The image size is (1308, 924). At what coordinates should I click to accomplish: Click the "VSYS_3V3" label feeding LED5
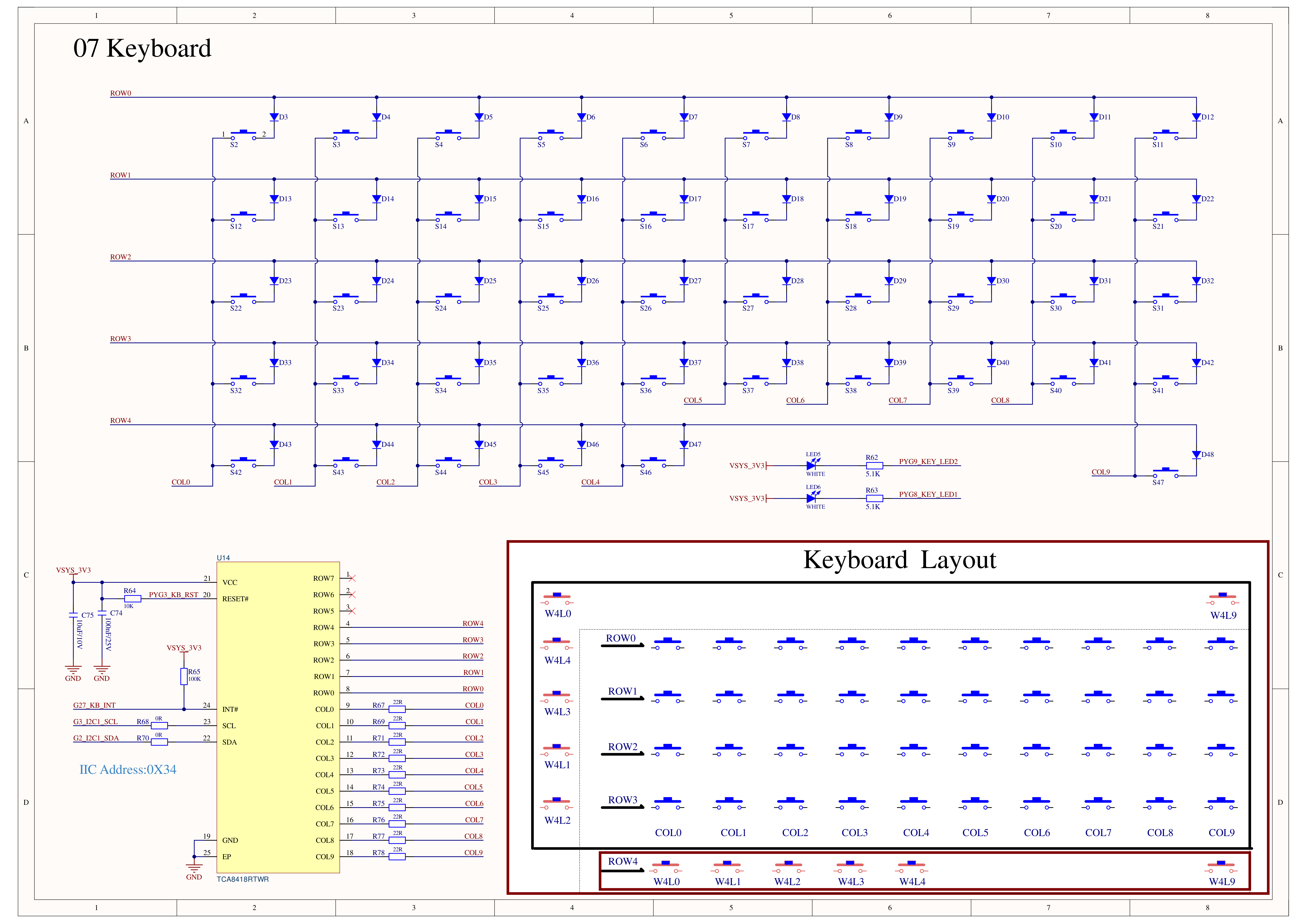[747, 466]
